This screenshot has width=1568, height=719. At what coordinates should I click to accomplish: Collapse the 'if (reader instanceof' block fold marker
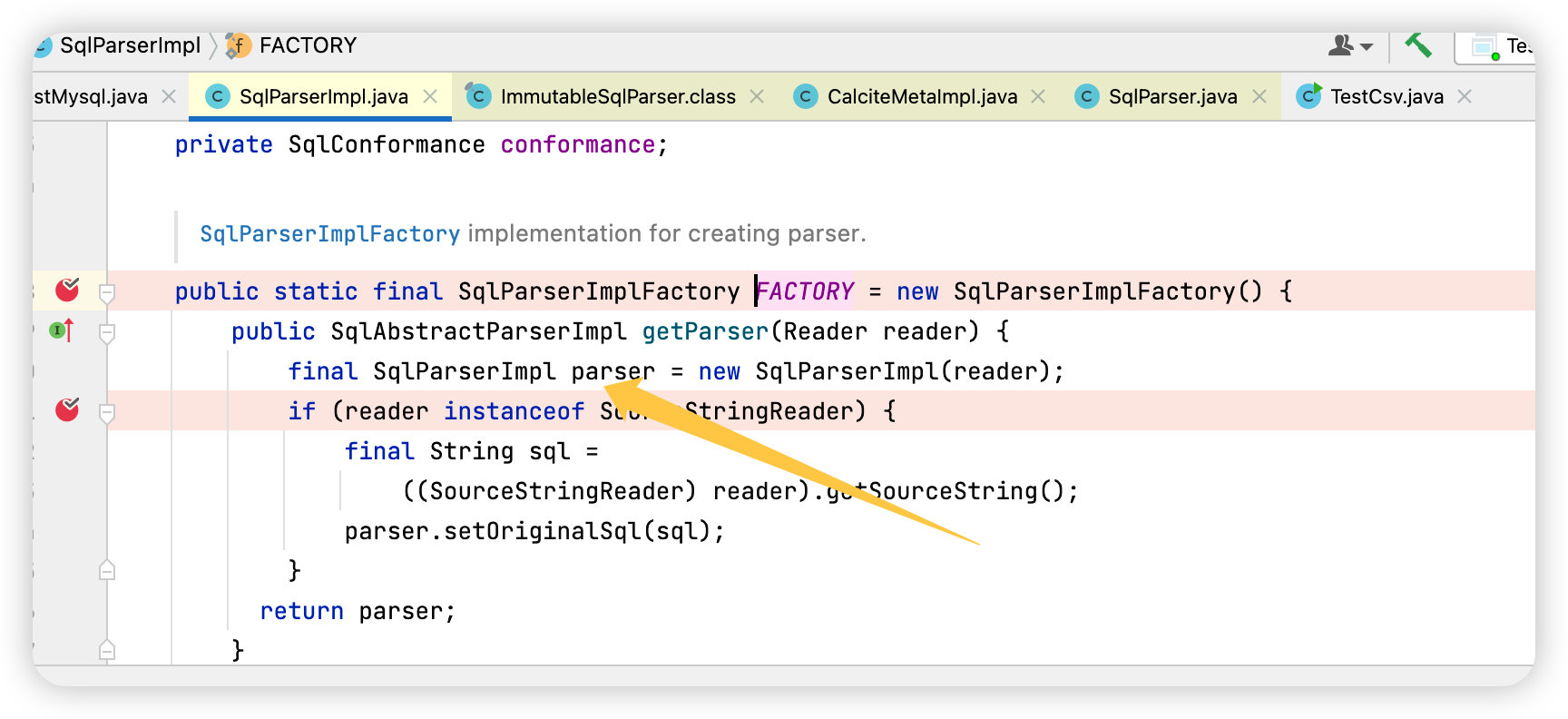(107, 412)
